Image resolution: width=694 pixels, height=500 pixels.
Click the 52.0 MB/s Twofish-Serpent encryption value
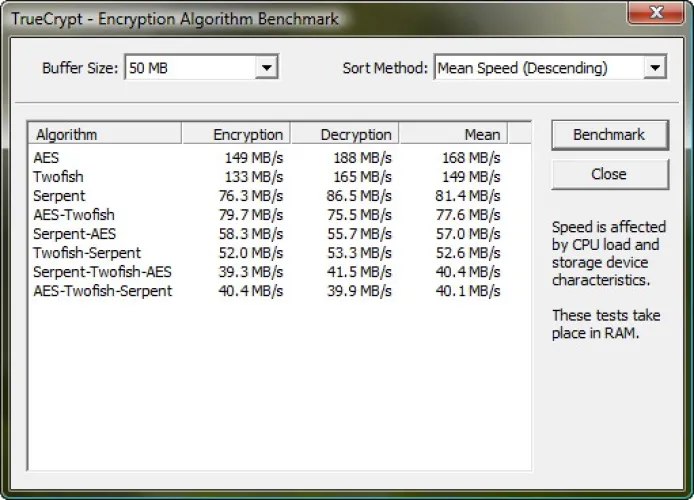251,253
